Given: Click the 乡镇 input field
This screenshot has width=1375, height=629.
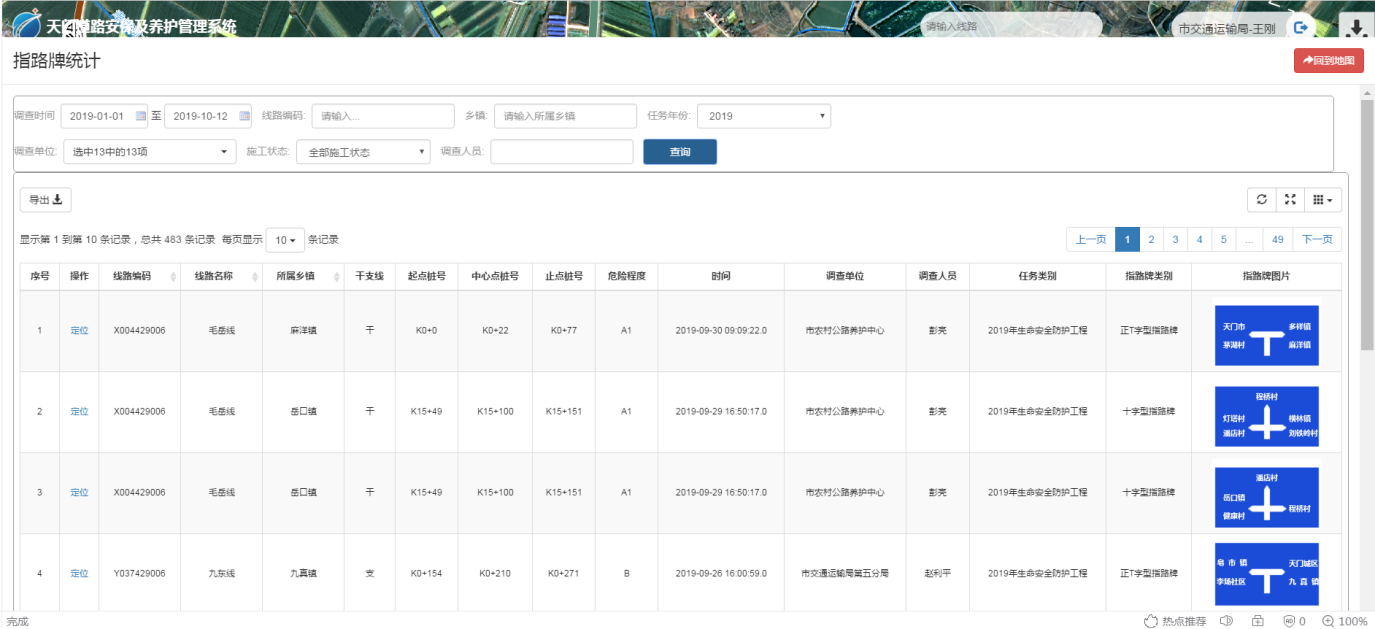Looking at the screenshot, I should point(565,116).
